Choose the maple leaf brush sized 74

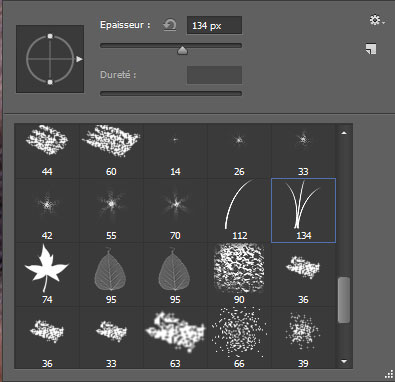tap(47, 275)
